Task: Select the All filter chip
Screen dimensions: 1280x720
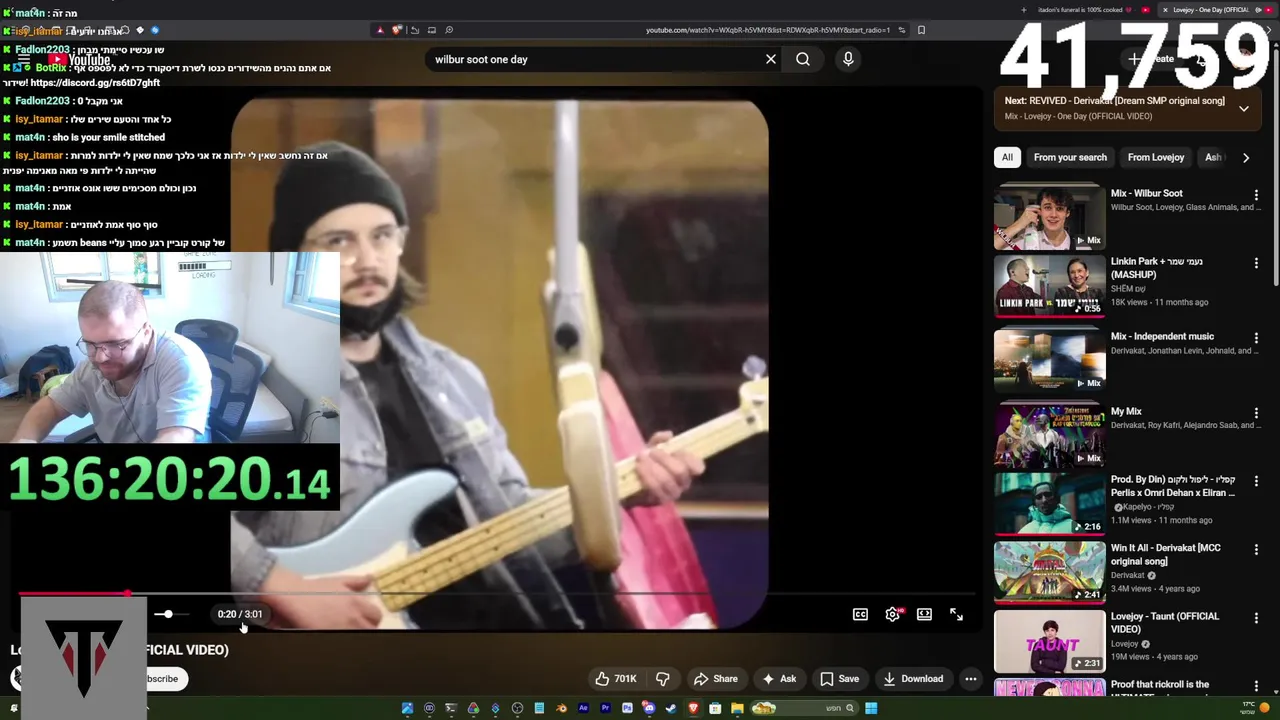Action: pyautogui.click(x=1007, y=157)
